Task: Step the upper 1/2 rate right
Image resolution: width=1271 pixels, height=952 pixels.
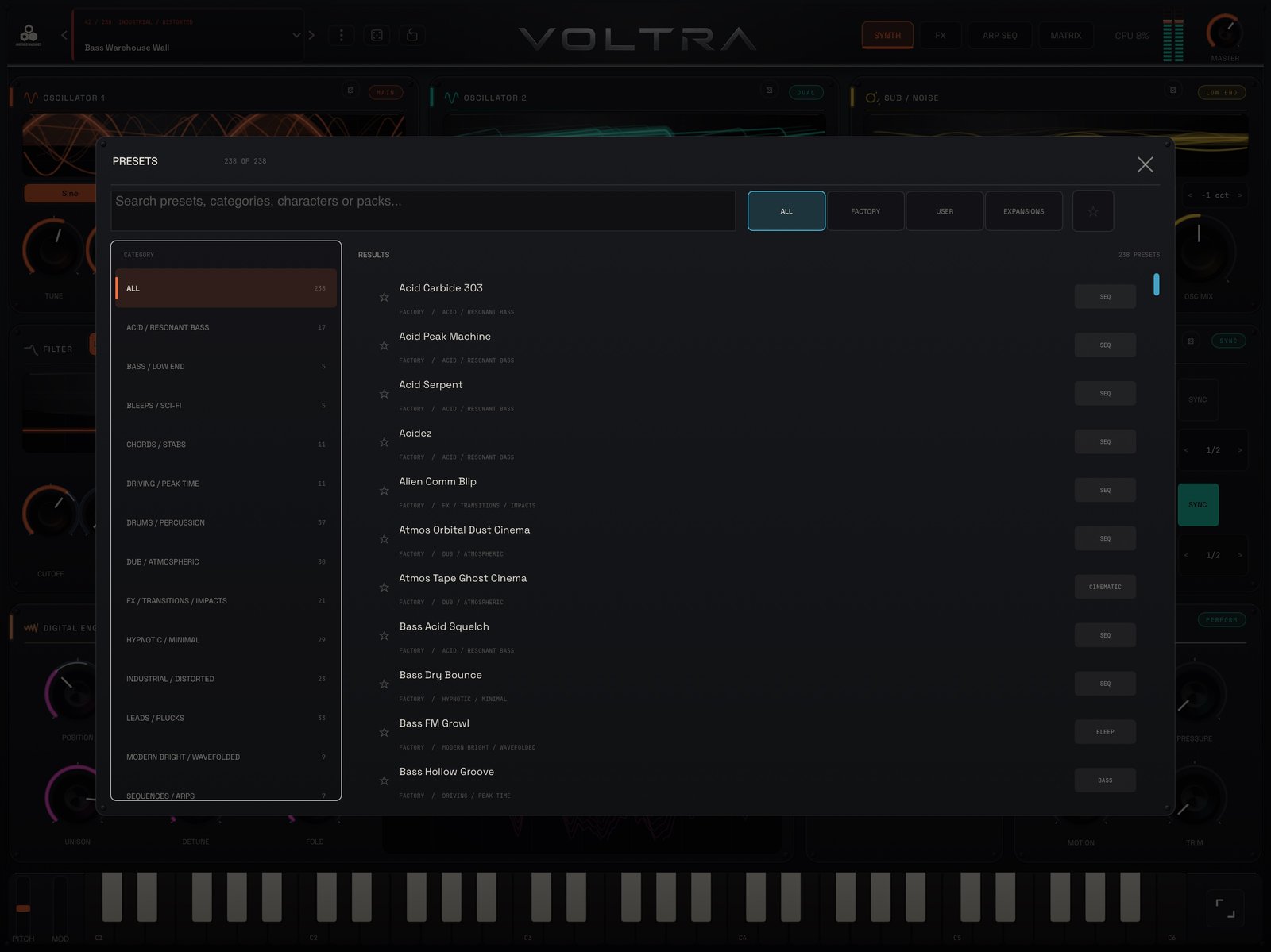Action: point(1239,450)
